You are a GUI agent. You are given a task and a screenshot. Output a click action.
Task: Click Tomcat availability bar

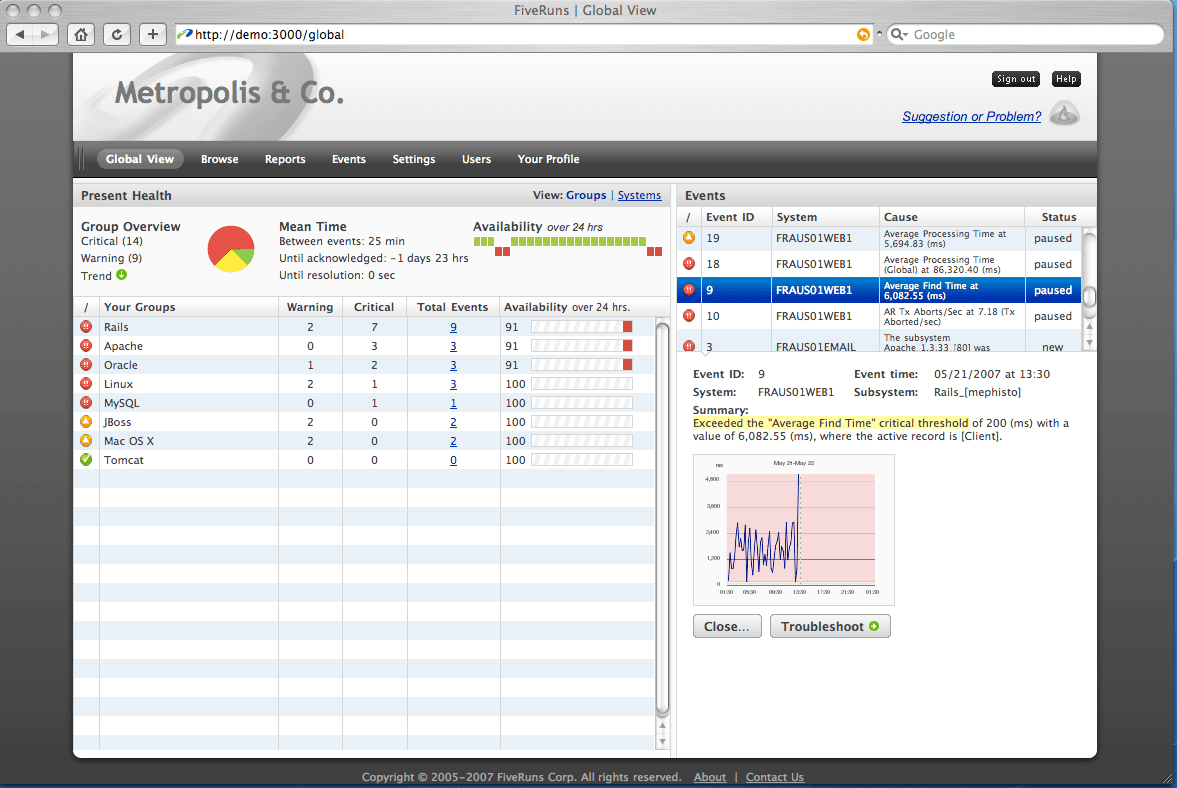[x=582, y=459]
